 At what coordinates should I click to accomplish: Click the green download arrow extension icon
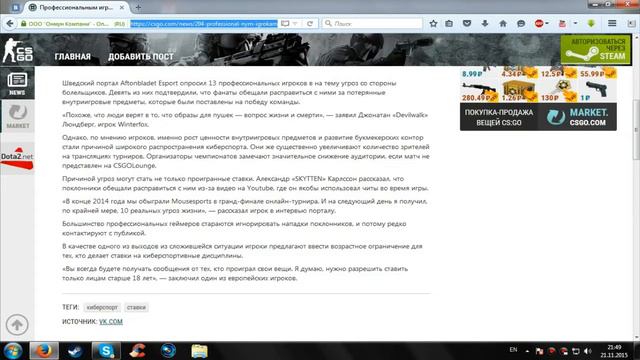coord(591,24)
